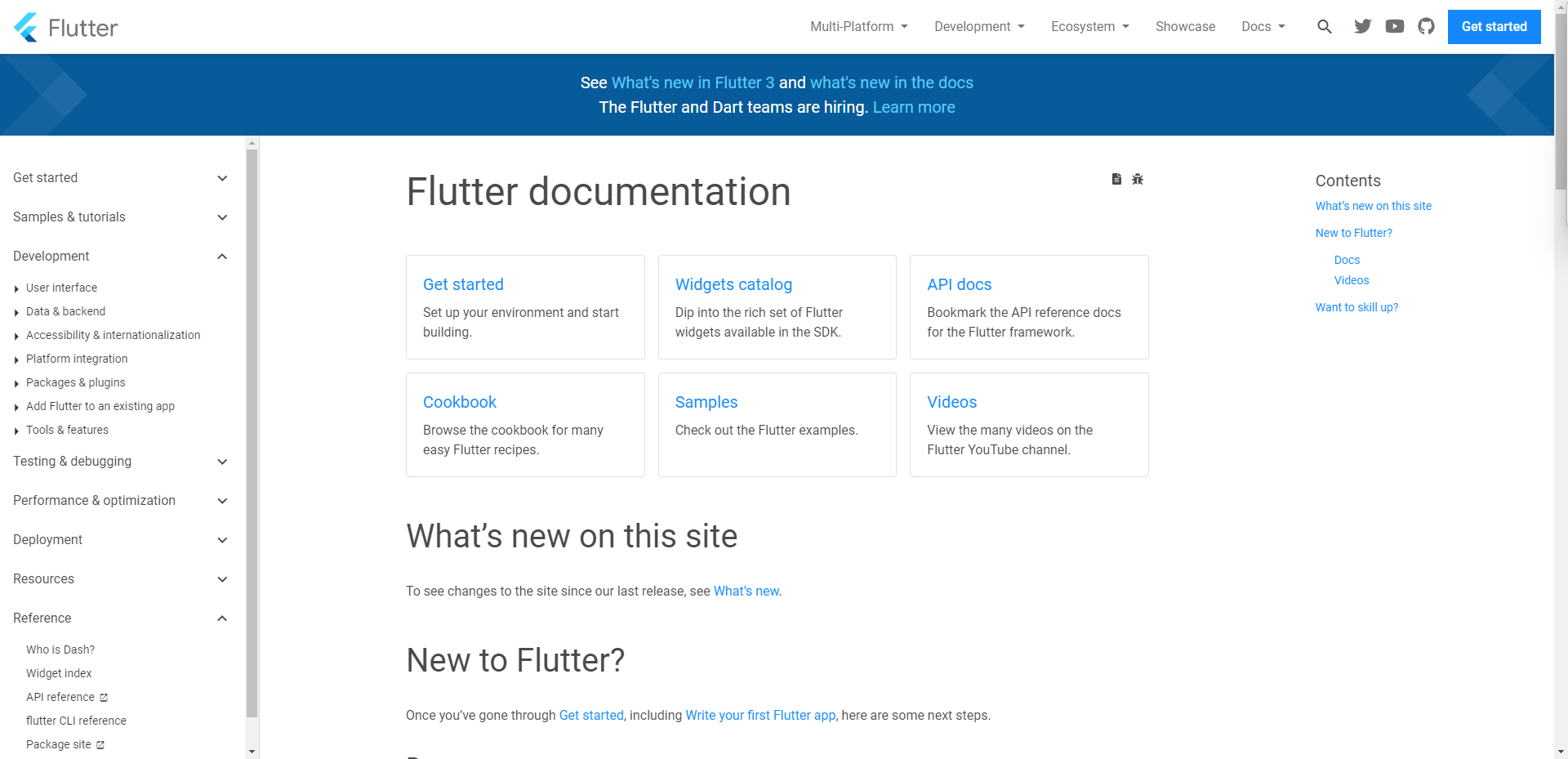Open the Cookbook card
The image size is (1568, 759).
pyautogui.click(x=525, y=425)
